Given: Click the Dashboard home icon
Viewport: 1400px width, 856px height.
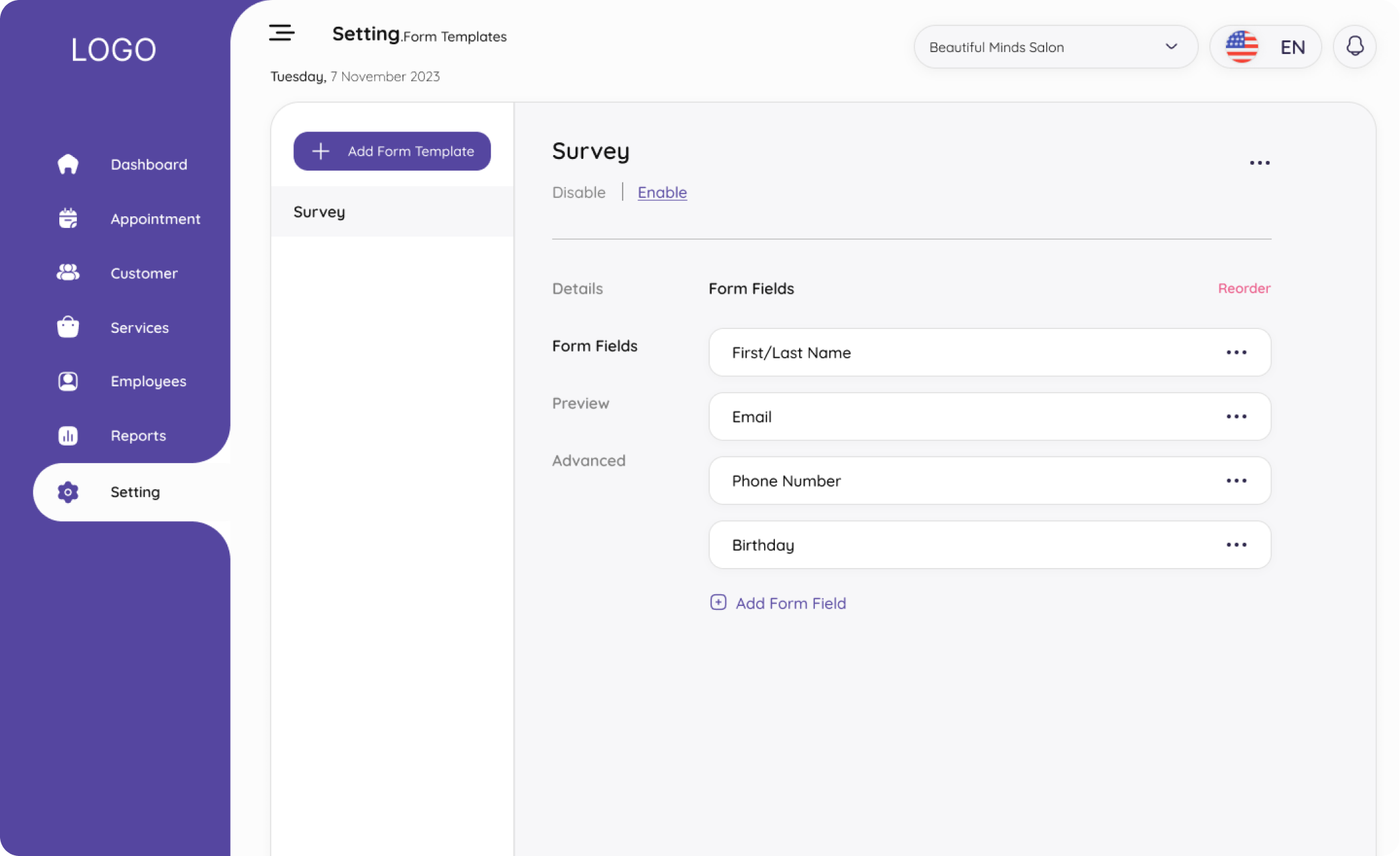Looking at the screenshot, I should pos(68,164).
